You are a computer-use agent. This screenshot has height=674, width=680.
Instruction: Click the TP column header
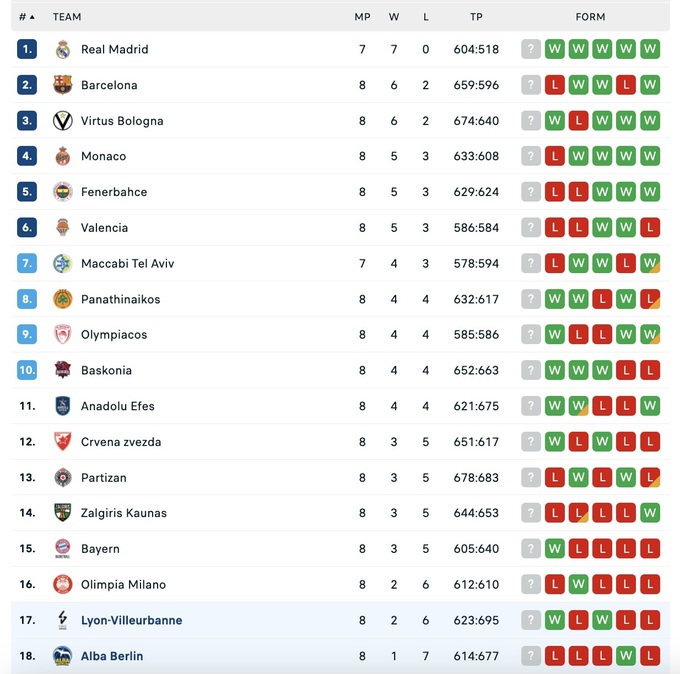[x=476, y=17]
